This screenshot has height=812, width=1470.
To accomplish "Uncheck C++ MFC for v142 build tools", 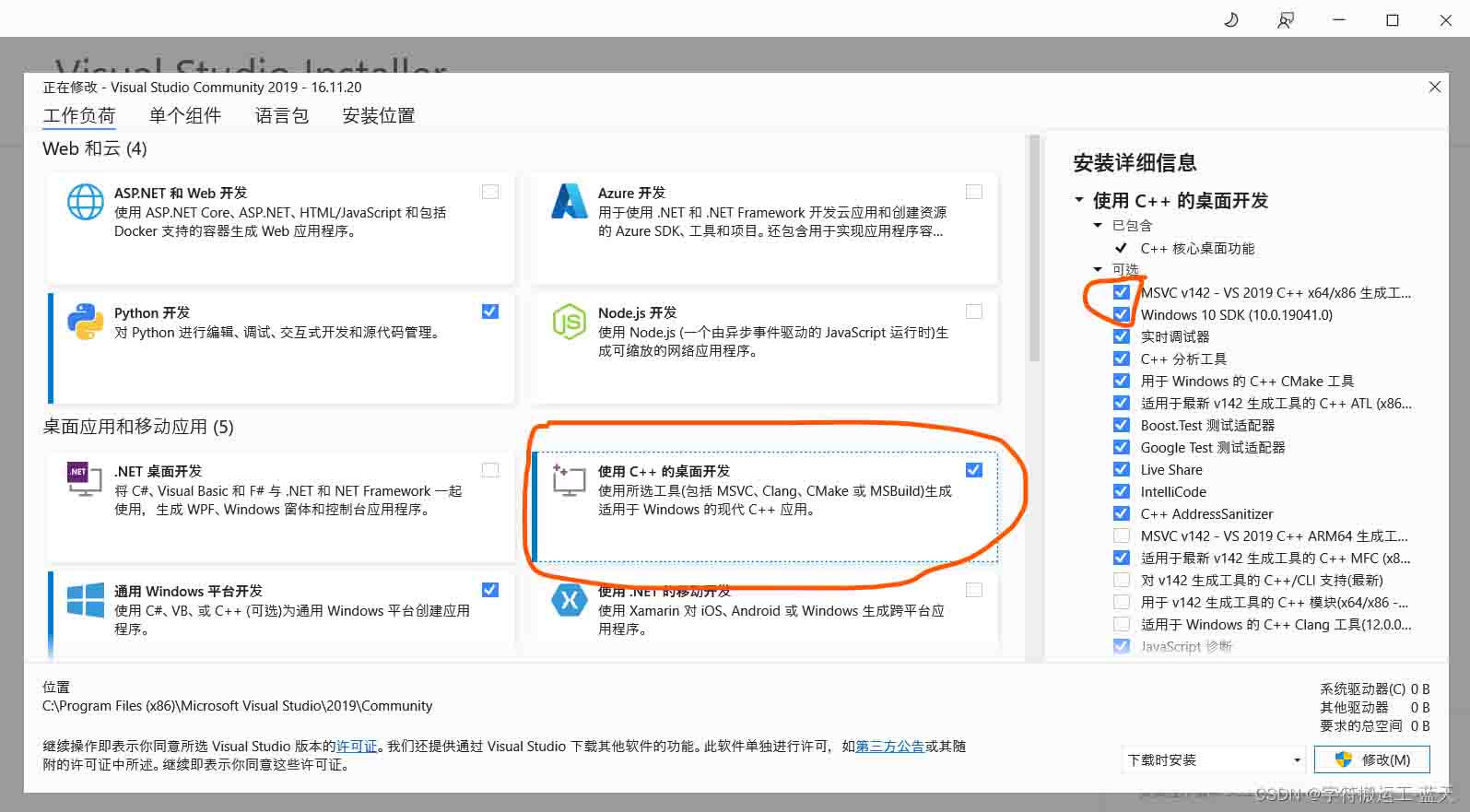I will pyautogui.click(x=1122, y=558).
